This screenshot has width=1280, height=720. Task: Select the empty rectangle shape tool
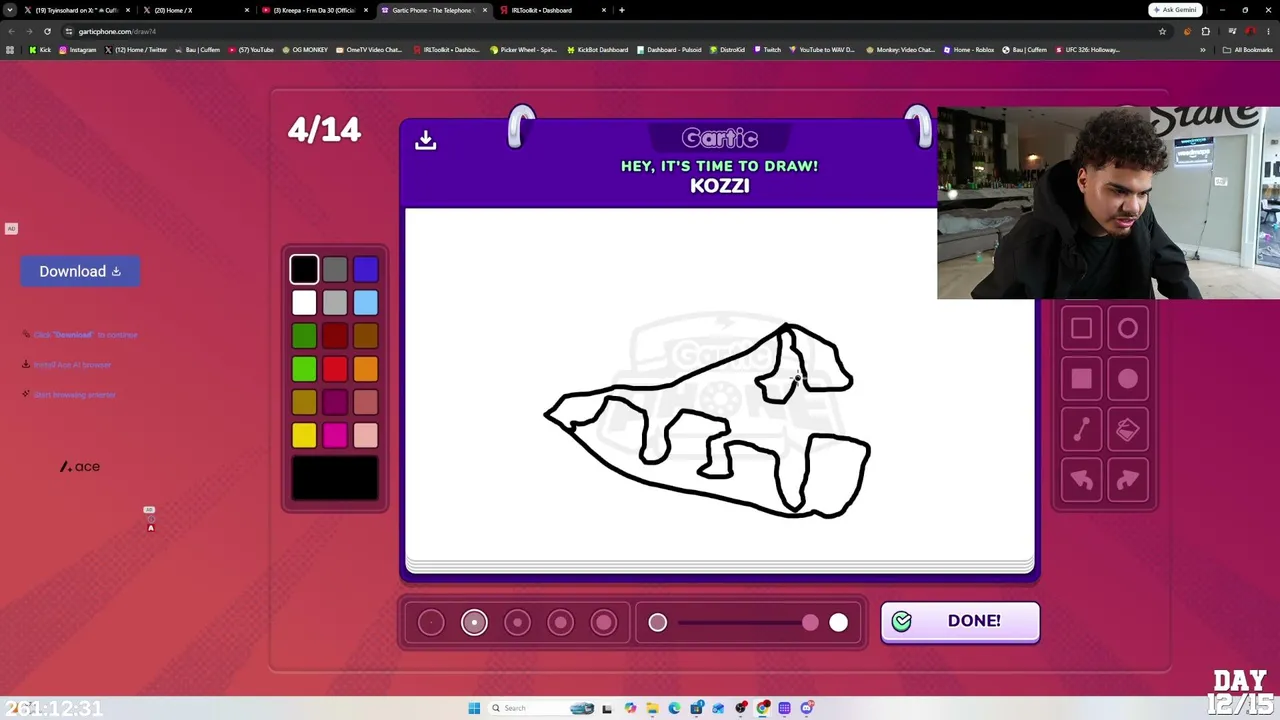(1081, 329)
